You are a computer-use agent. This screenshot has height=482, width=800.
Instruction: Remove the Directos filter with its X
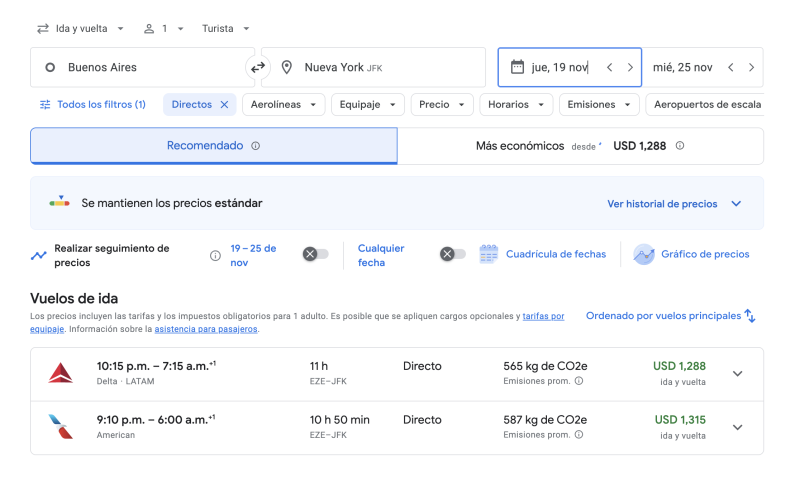(225, 105)
